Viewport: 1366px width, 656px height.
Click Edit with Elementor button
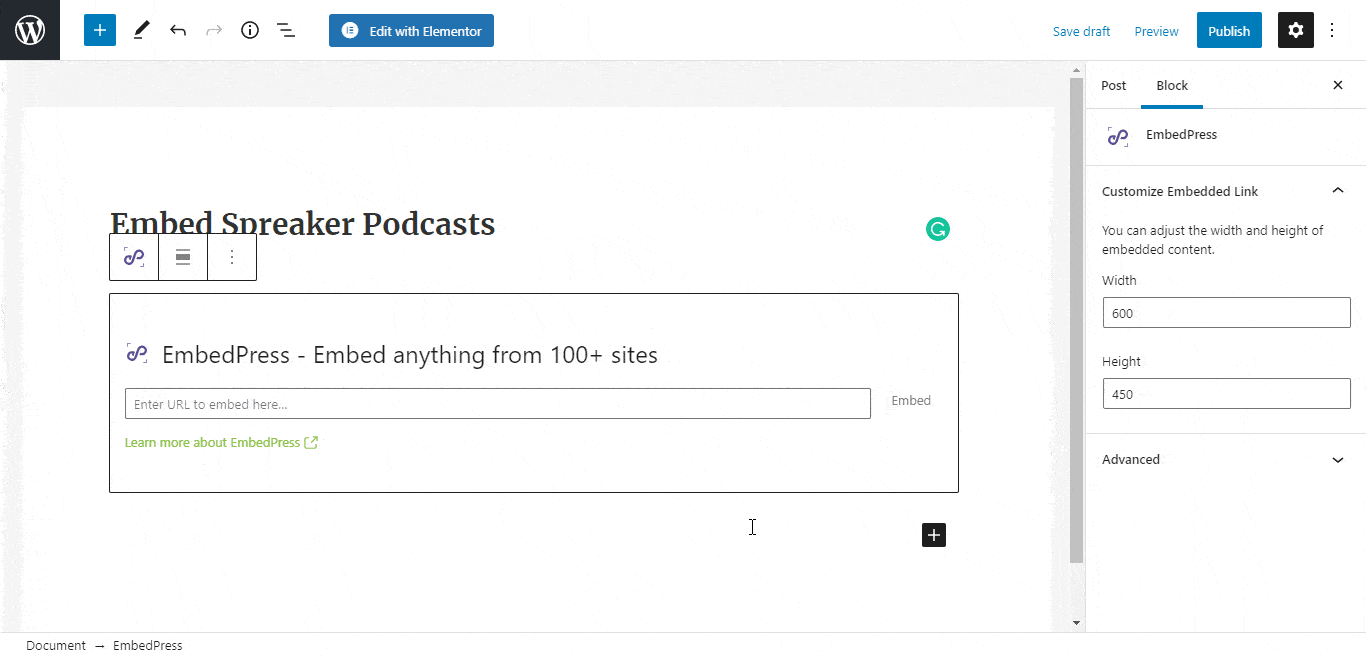point(411,30)
